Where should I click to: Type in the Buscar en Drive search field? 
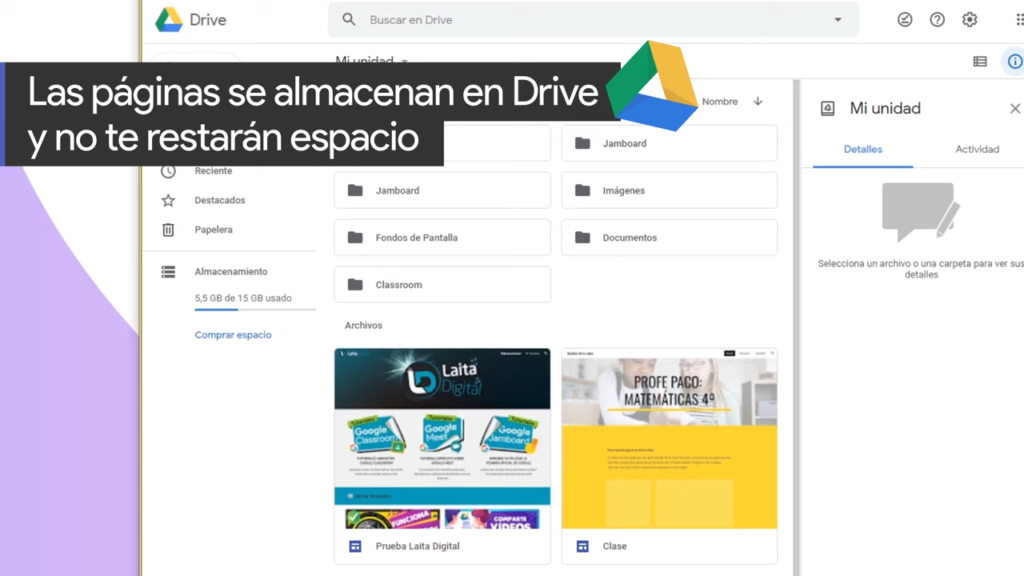click(x=593, y=20)
